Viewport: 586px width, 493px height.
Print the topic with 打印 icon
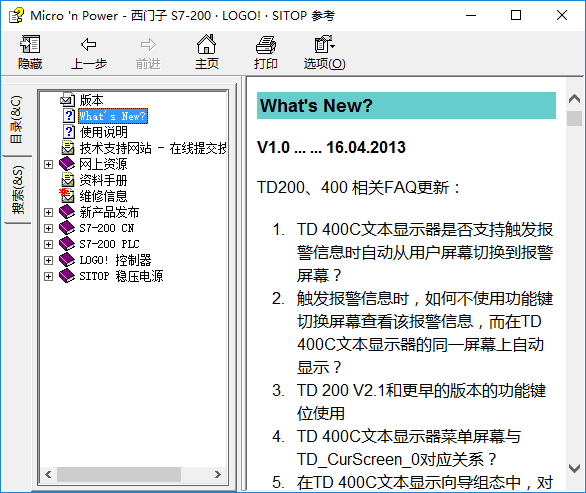266,52
